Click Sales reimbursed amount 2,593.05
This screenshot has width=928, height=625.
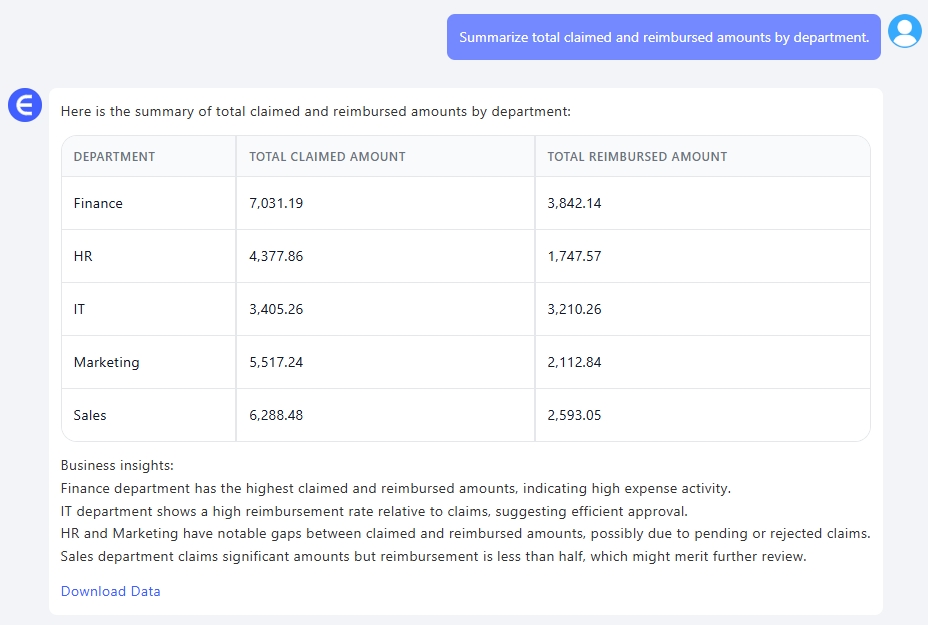coord(574,415)
